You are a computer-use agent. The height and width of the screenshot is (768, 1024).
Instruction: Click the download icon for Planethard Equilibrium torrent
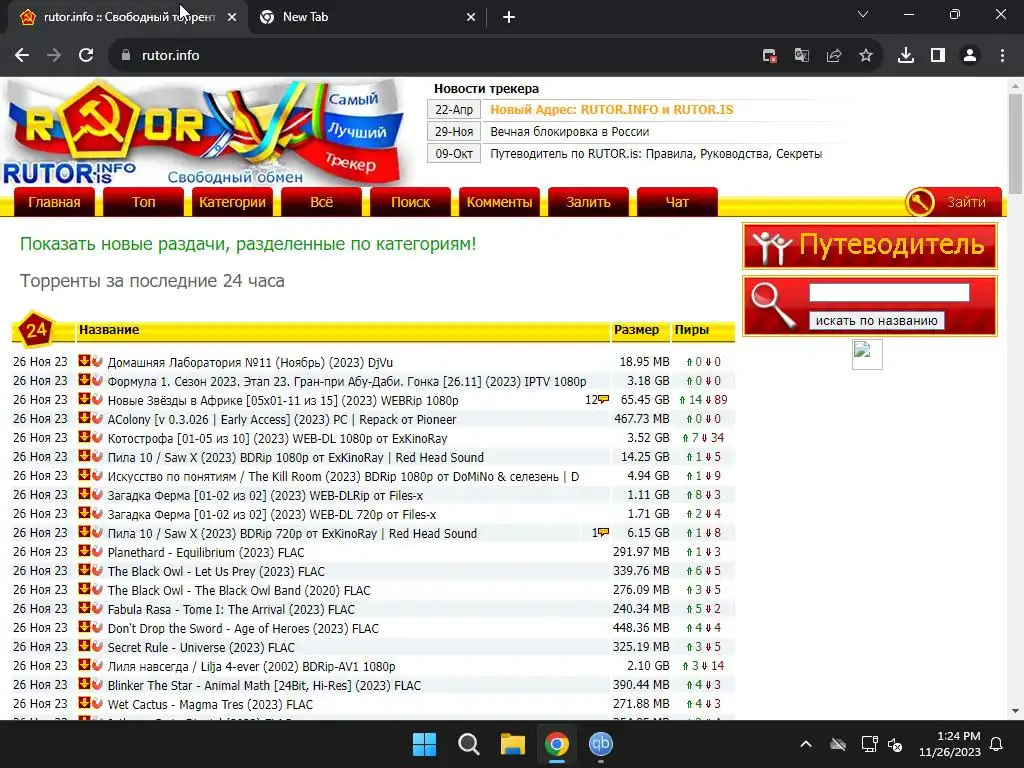point(84,551)
